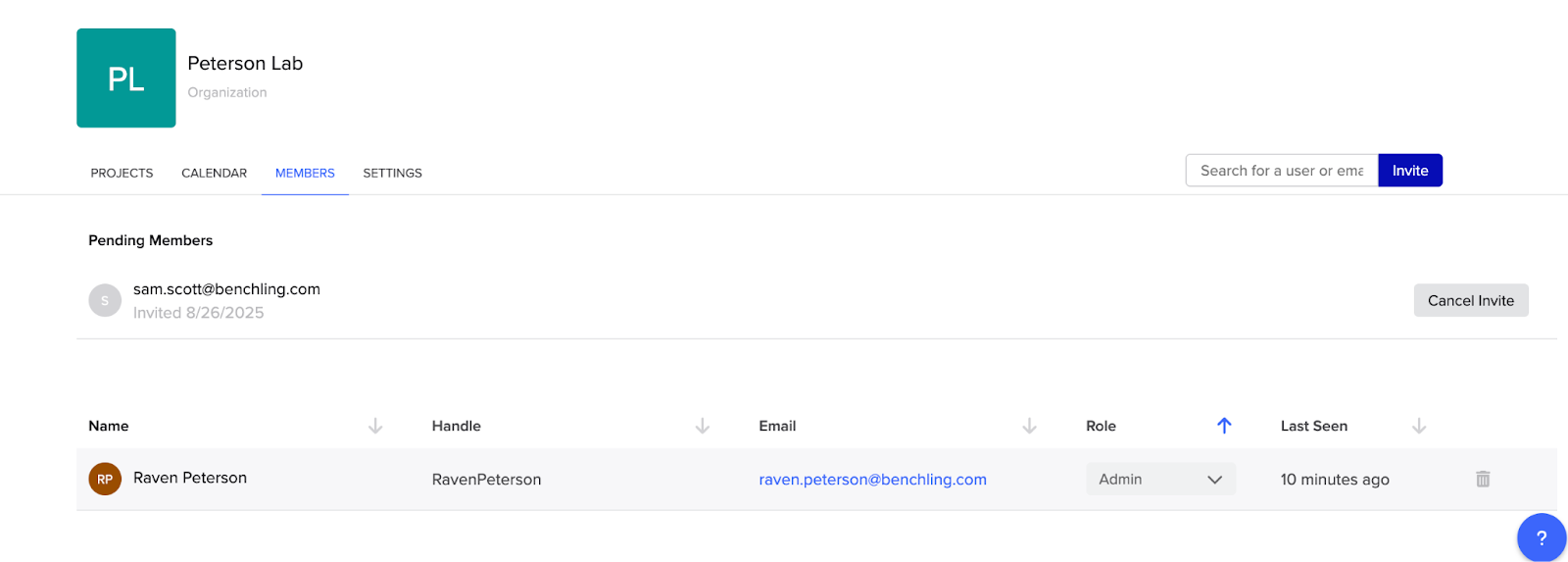This screenshot has height=562, width=1568.
Task: Sort members by Handle column arrow
Action: point(703,426)
